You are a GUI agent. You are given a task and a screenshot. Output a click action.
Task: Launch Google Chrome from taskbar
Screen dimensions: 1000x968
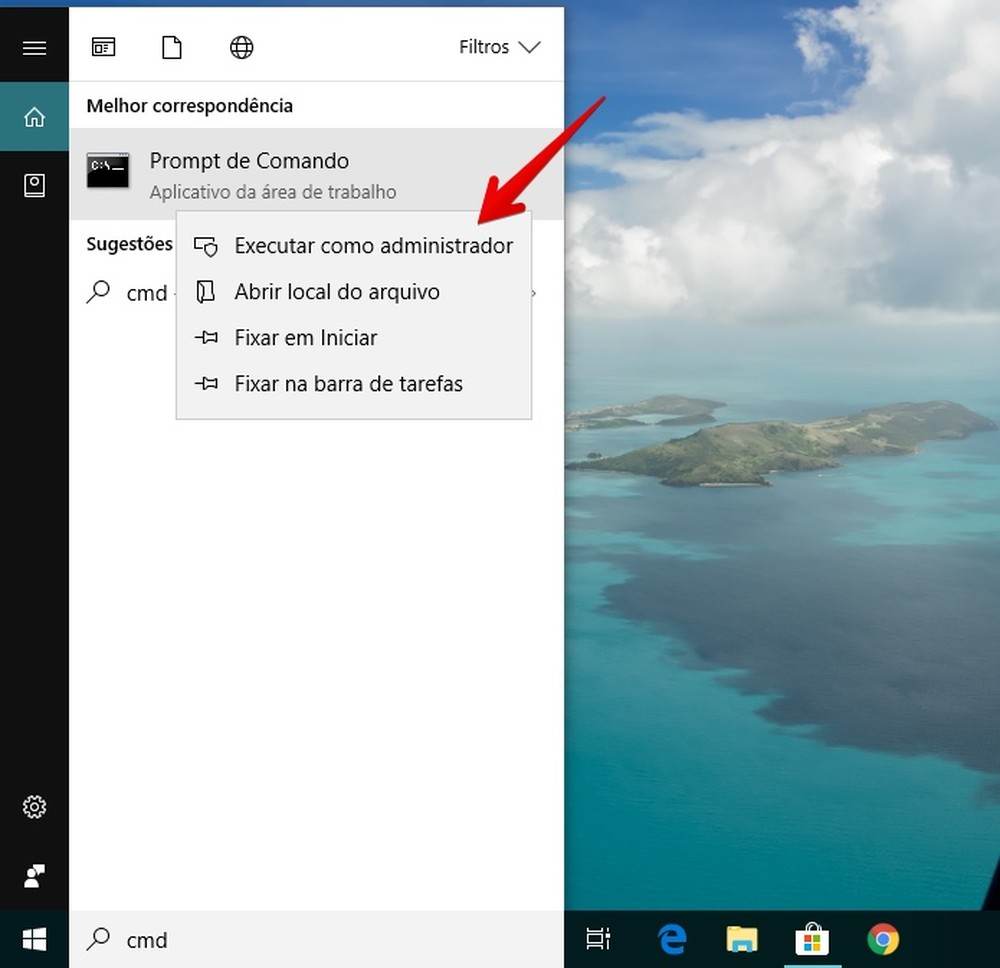point(882,939)
